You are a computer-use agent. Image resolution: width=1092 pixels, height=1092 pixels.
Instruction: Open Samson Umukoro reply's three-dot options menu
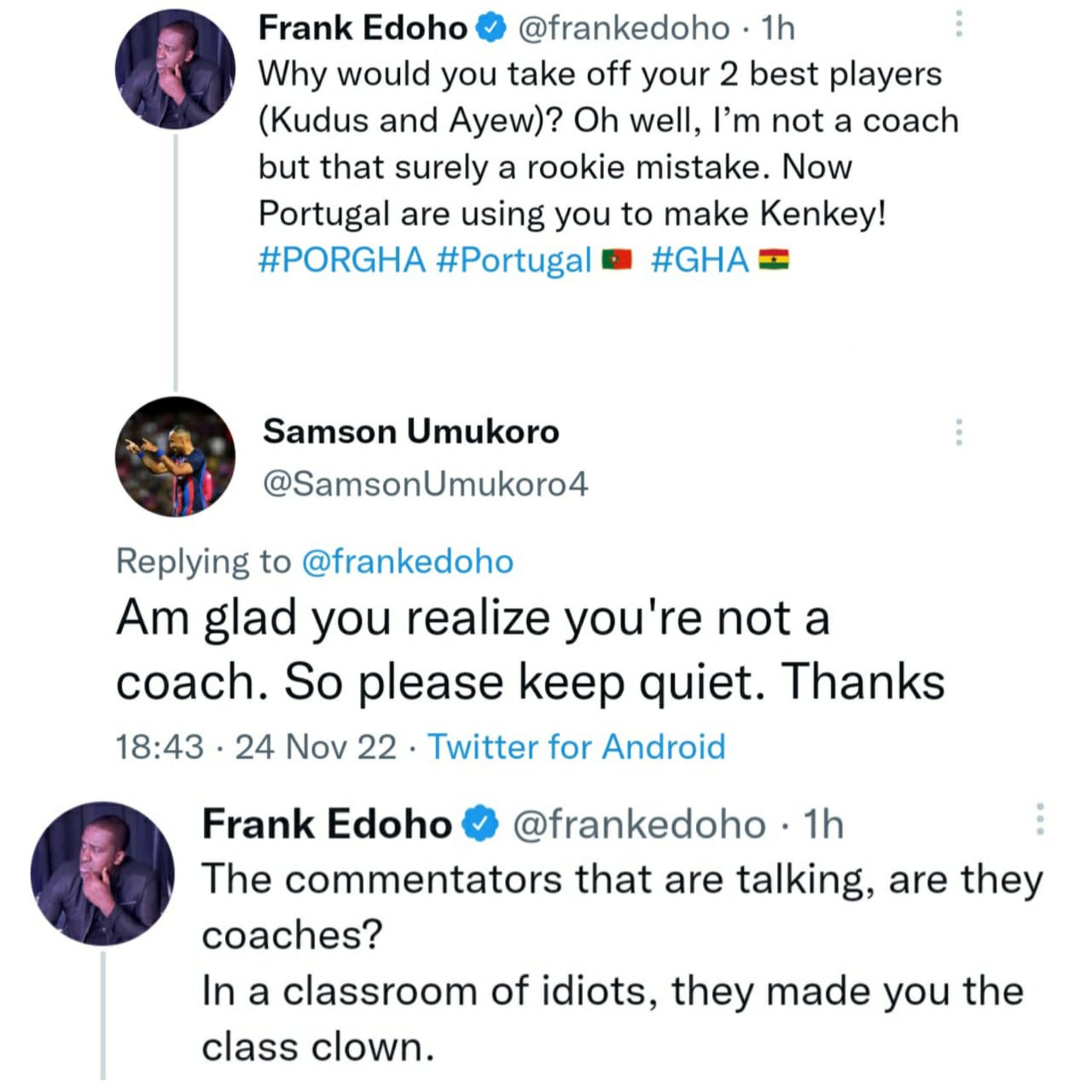click(959, 433)
